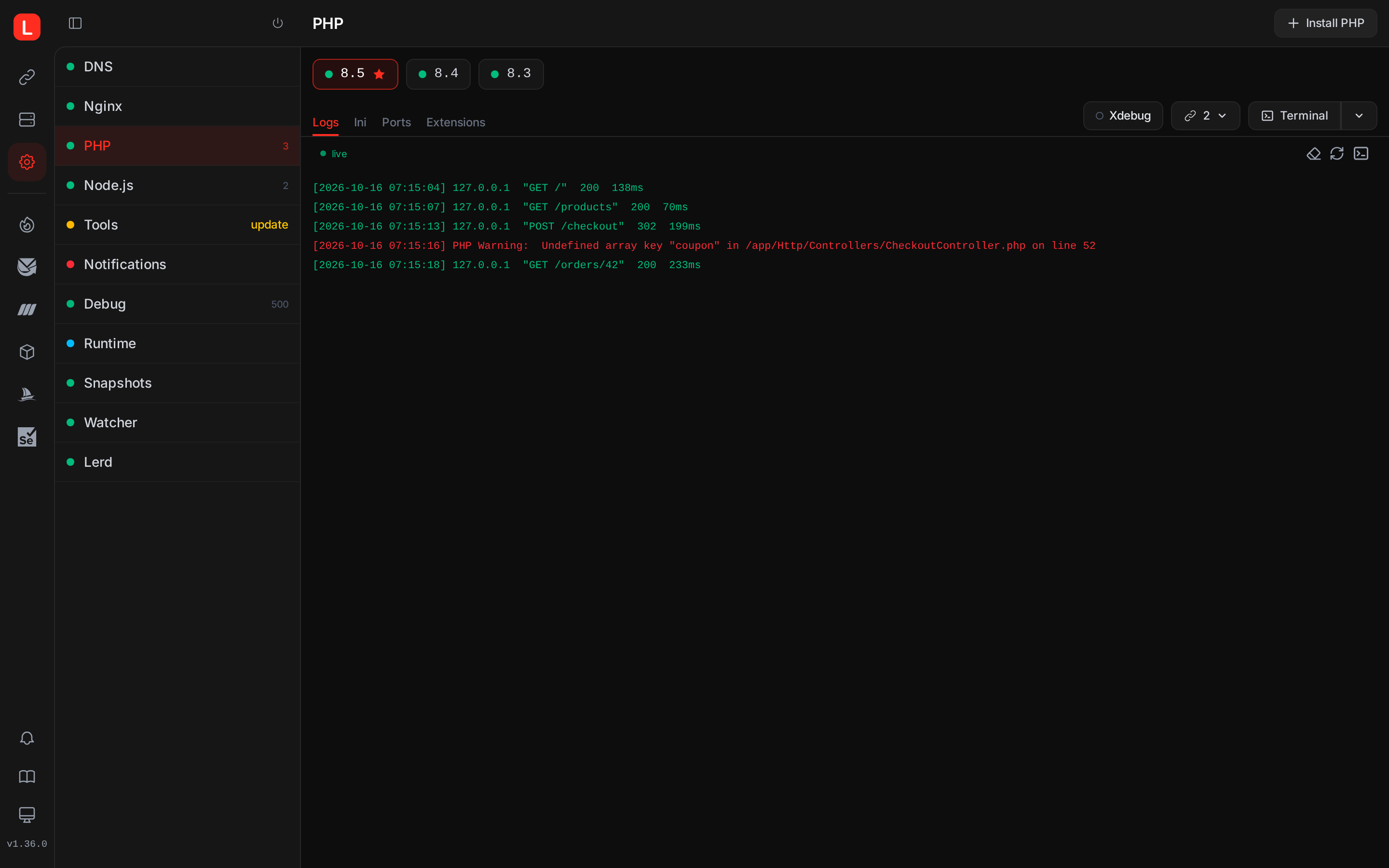This screenshot has width=1389, height=868.
Task: Open the documentation book icon
Action: pyautogui.click(x=27, y=777)
